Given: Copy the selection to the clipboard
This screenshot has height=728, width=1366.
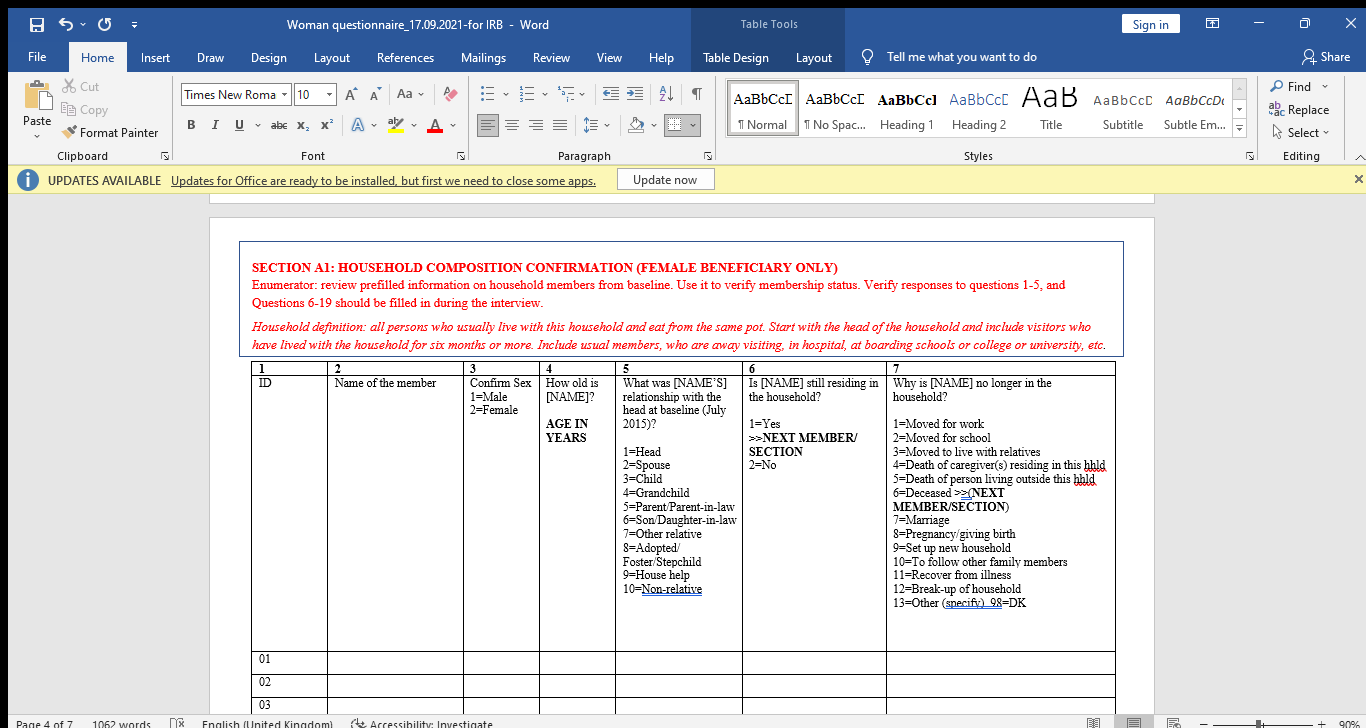Looking at the screenshot, I should point(84,110).
